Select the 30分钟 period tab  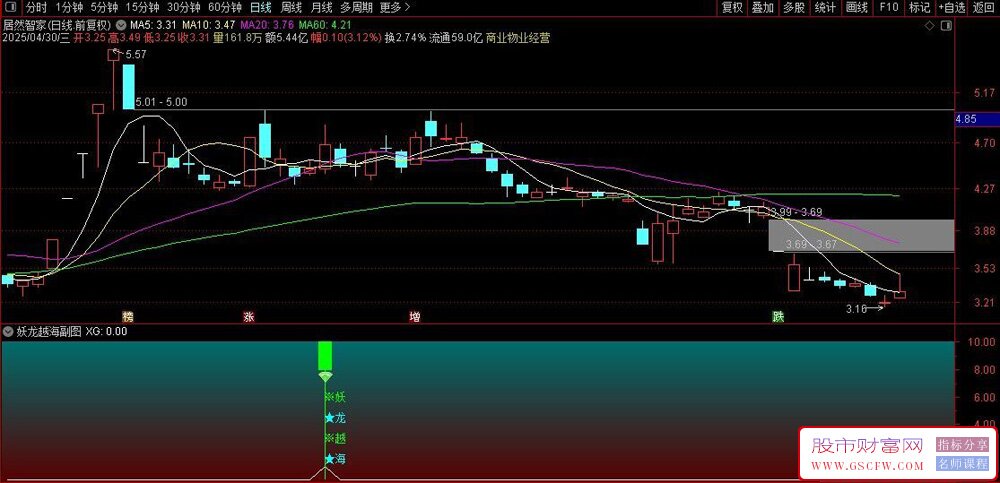184,8
